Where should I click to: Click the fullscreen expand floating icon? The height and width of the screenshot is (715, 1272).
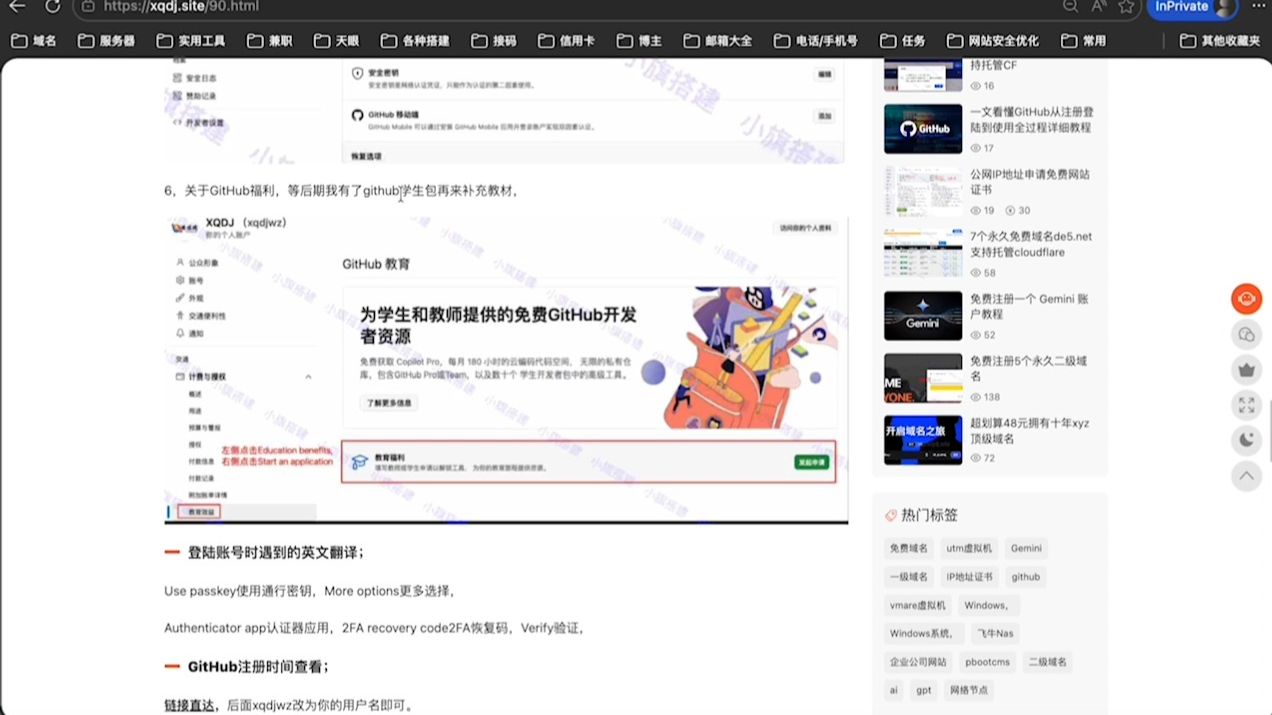click(x=1246, y=405)
